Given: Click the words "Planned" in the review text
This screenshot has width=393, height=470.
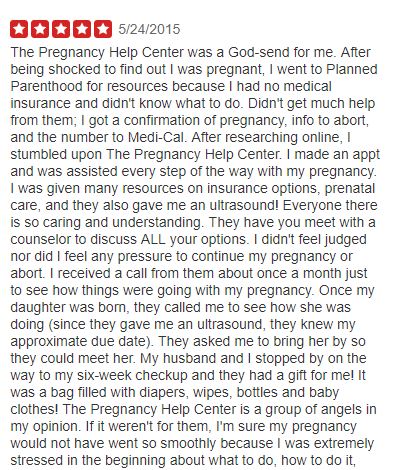Looking at the screenshot, I should (x=352, y=69).
